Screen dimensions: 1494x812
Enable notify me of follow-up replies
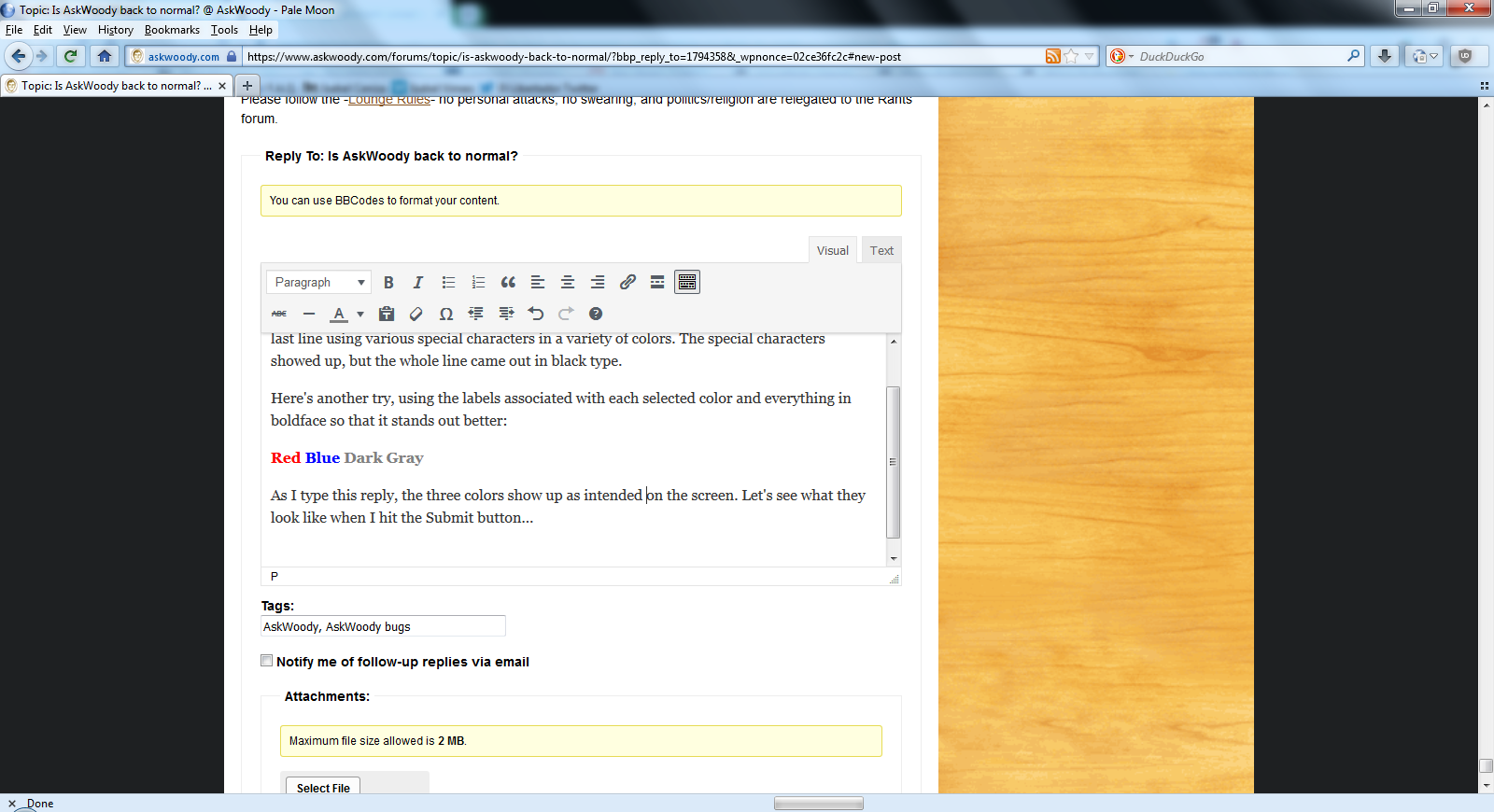tap(267, 661)
